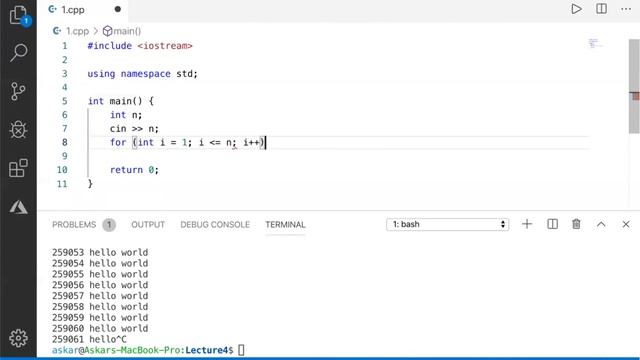Click the '#include <iostream>' line

[140, 46]
